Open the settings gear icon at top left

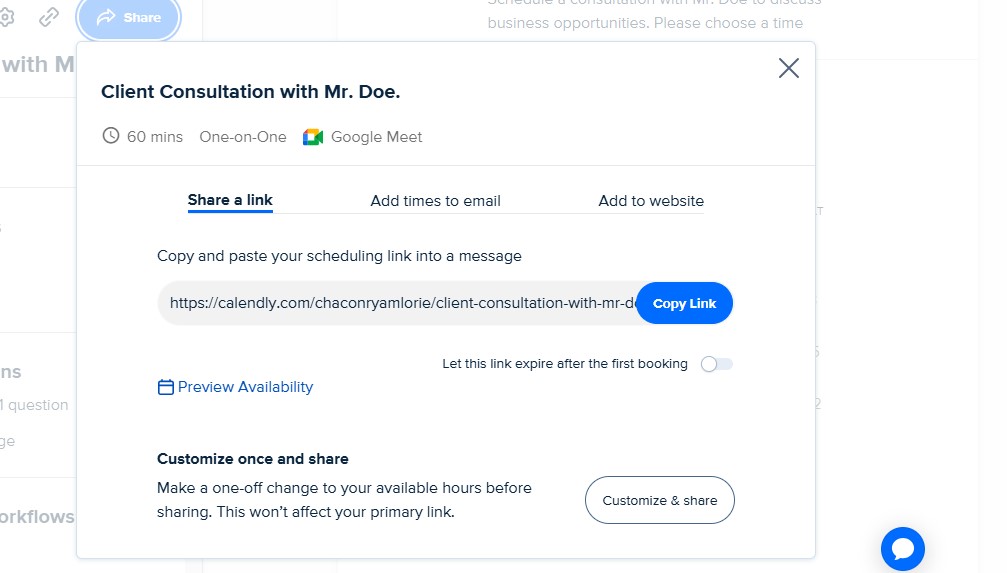pos(6,17)
